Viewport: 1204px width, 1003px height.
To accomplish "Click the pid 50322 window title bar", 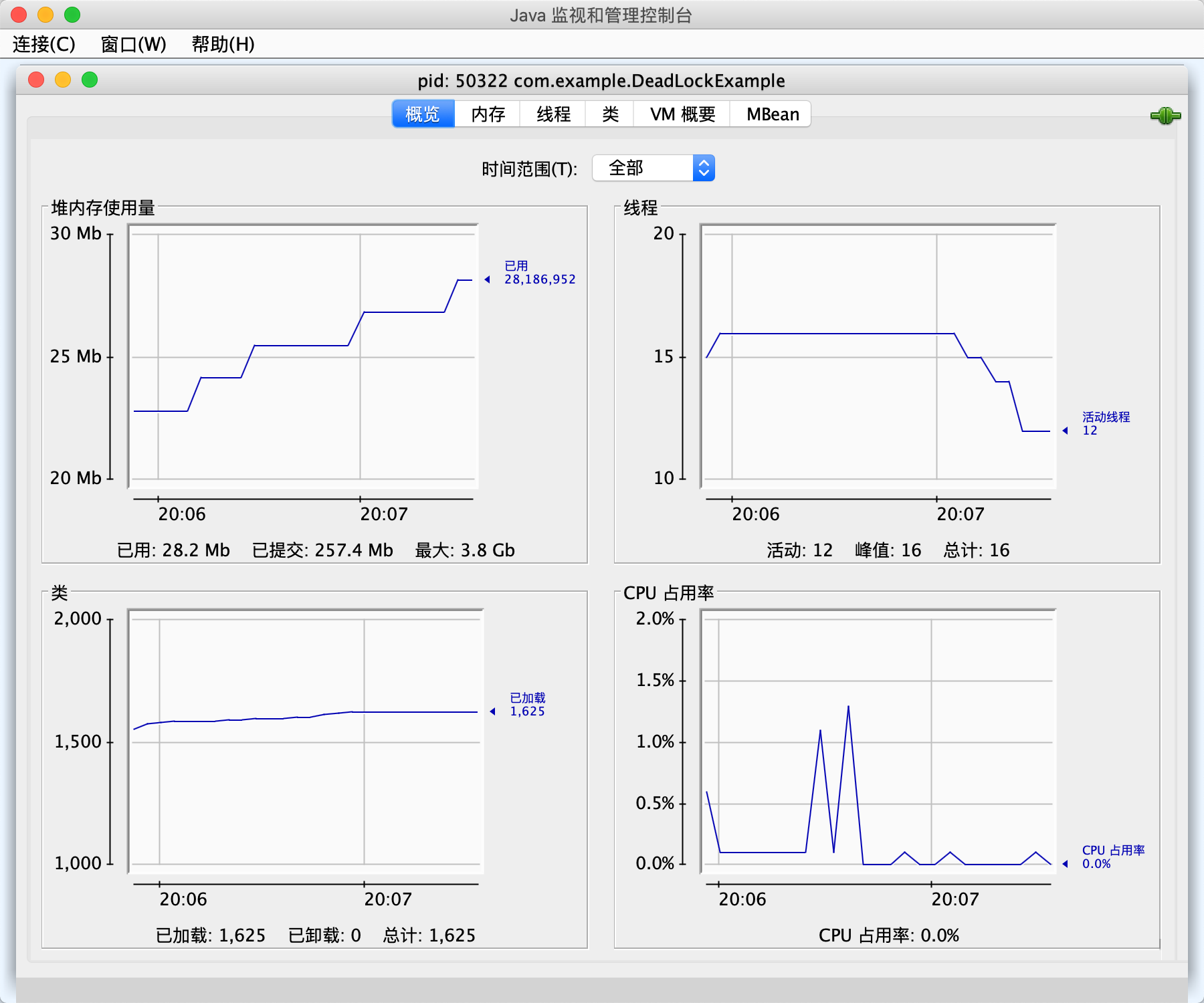I will [601, 80].
